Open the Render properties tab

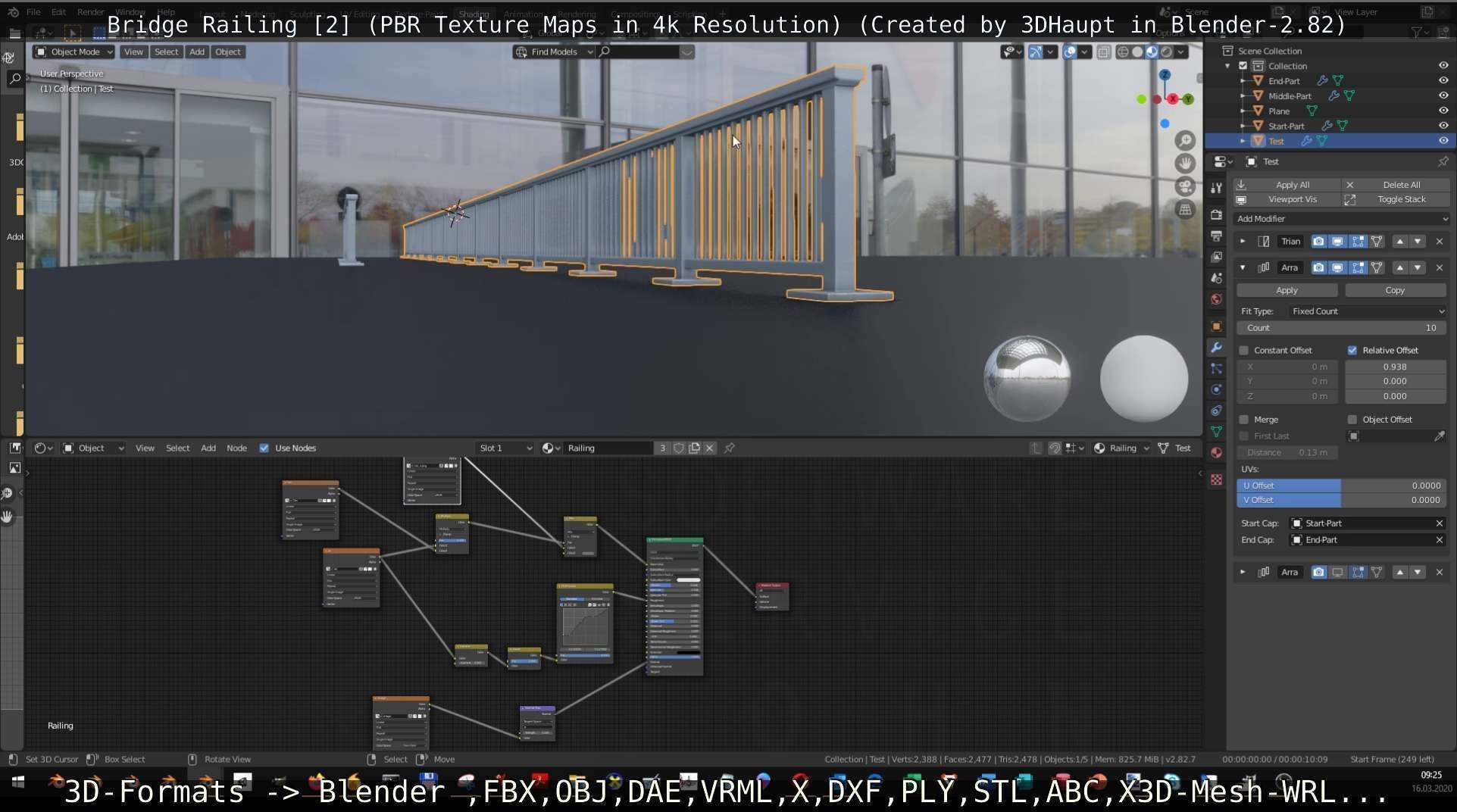click(x=1216, y=215)
